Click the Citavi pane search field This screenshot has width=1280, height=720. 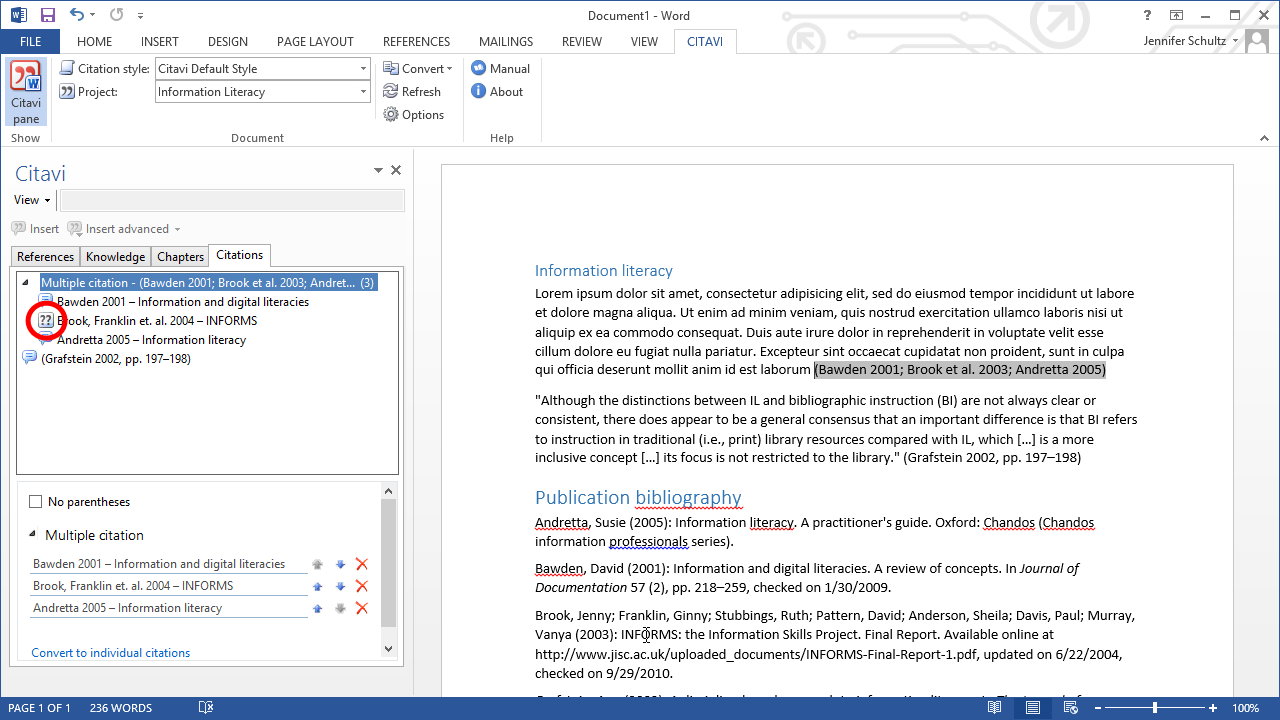click(232, 200)
